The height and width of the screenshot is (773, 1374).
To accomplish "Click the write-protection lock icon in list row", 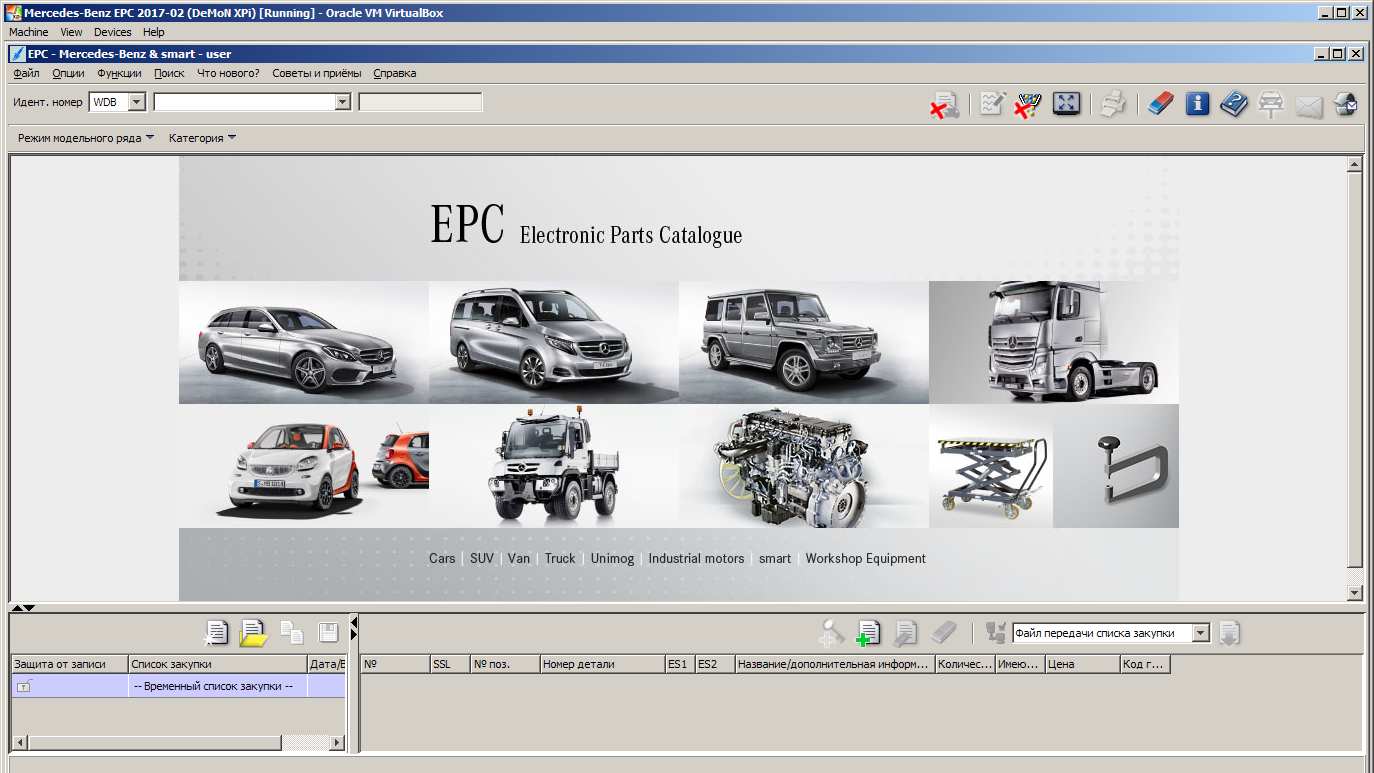I will click(25, 686).
